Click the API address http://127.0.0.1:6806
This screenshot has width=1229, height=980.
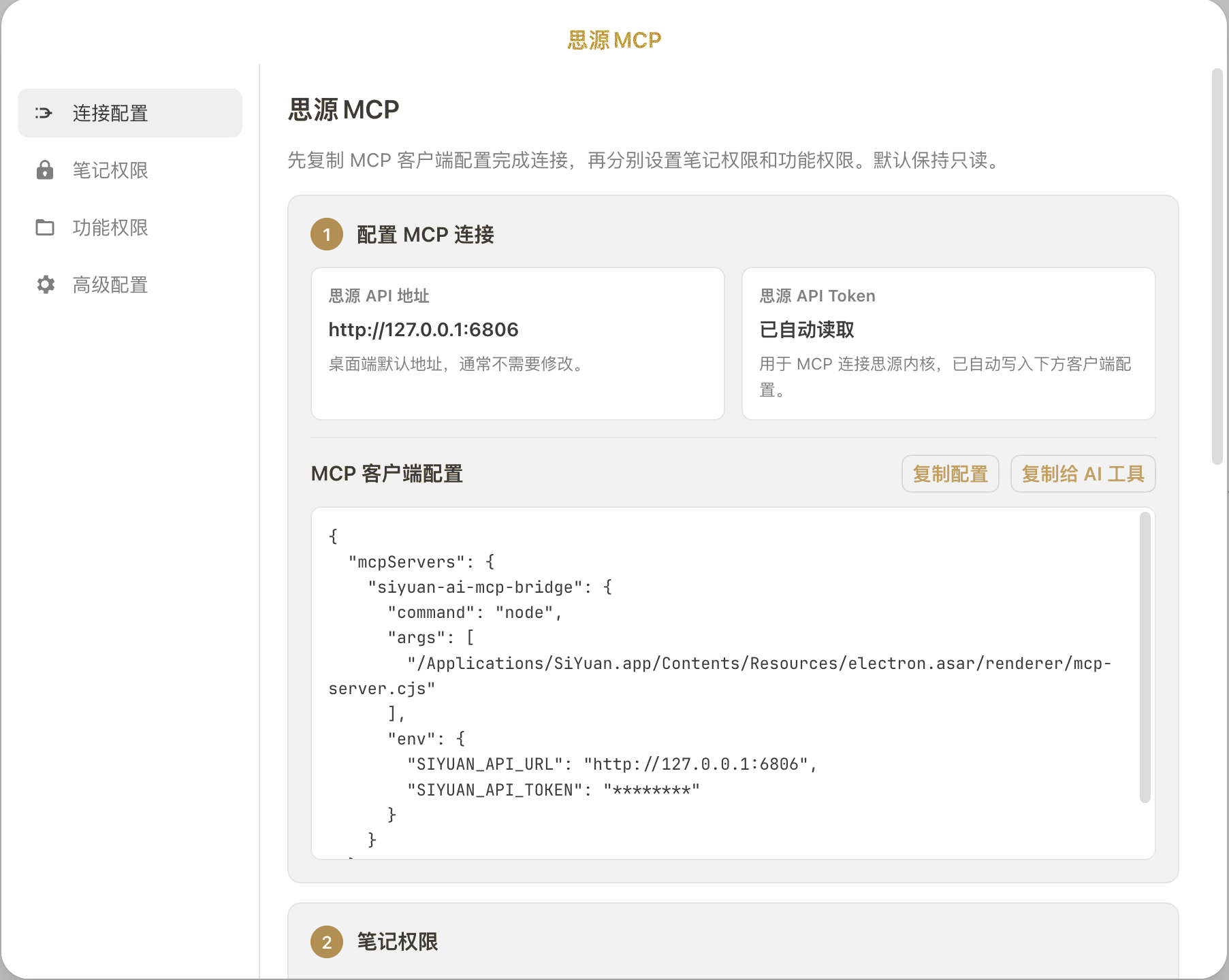[423, 330]
